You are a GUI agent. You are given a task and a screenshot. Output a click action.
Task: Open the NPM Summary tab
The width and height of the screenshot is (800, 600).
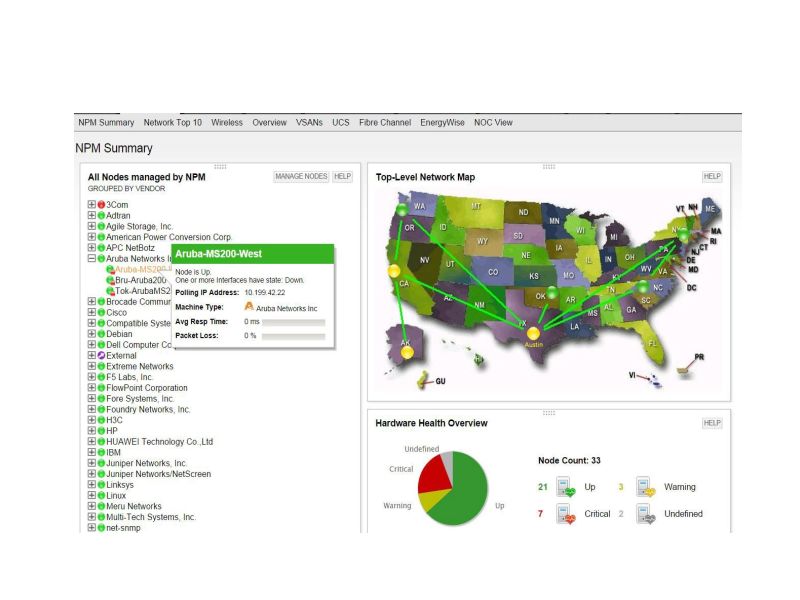[x=106, y=122]
